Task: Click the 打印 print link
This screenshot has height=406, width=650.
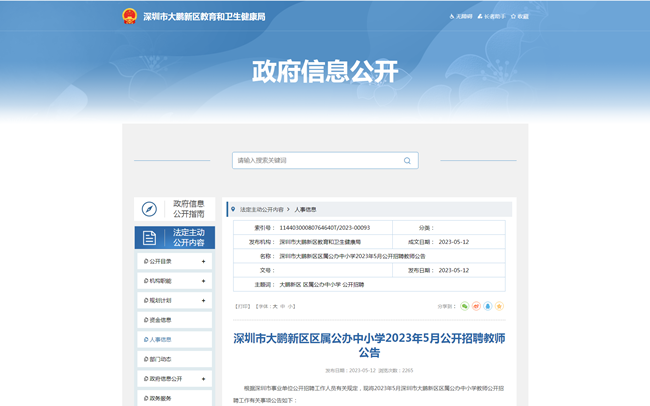Action: [x=243, y=306]
